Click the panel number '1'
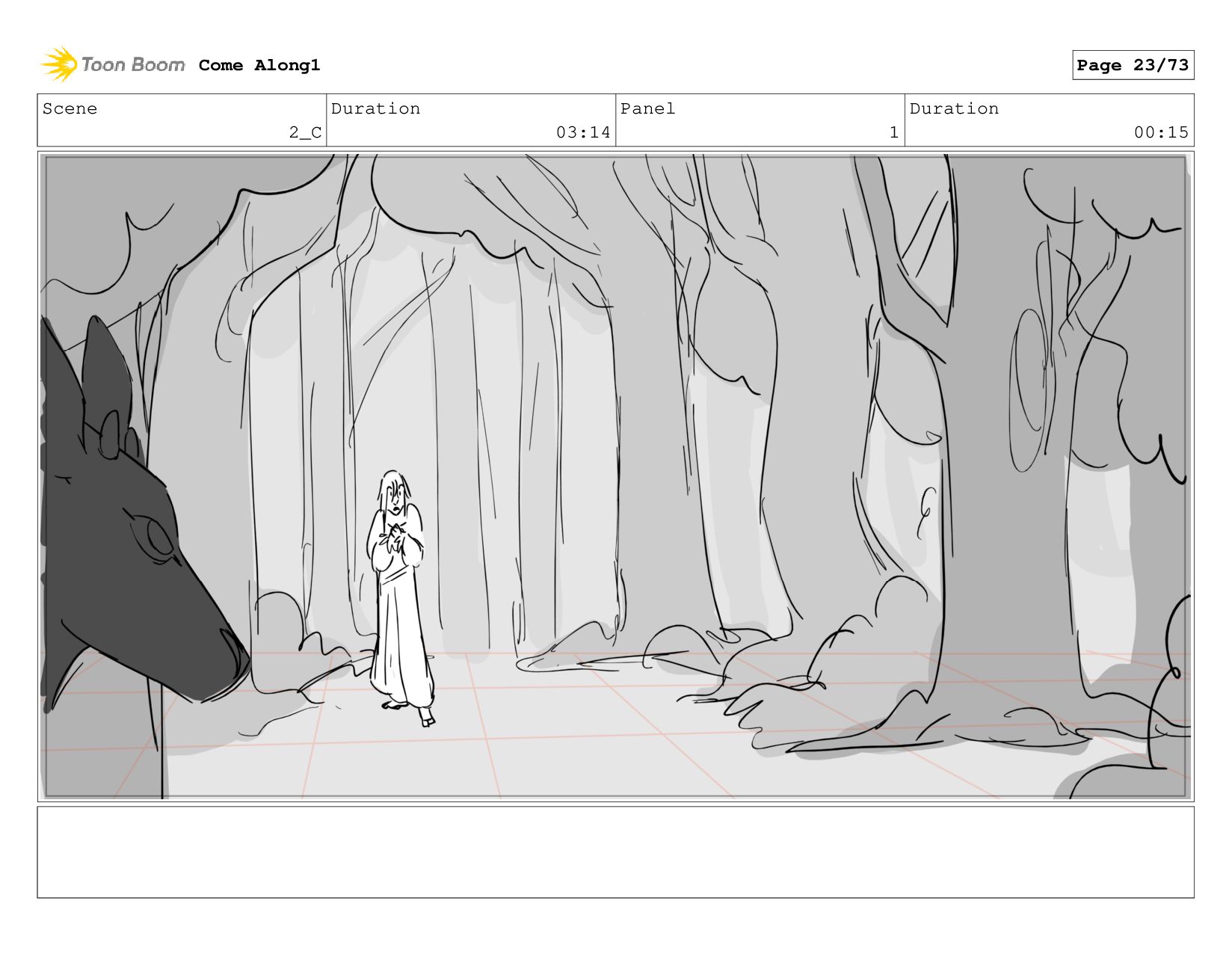The height and width of the screenshot is (954, 1232). click(894, 132)
